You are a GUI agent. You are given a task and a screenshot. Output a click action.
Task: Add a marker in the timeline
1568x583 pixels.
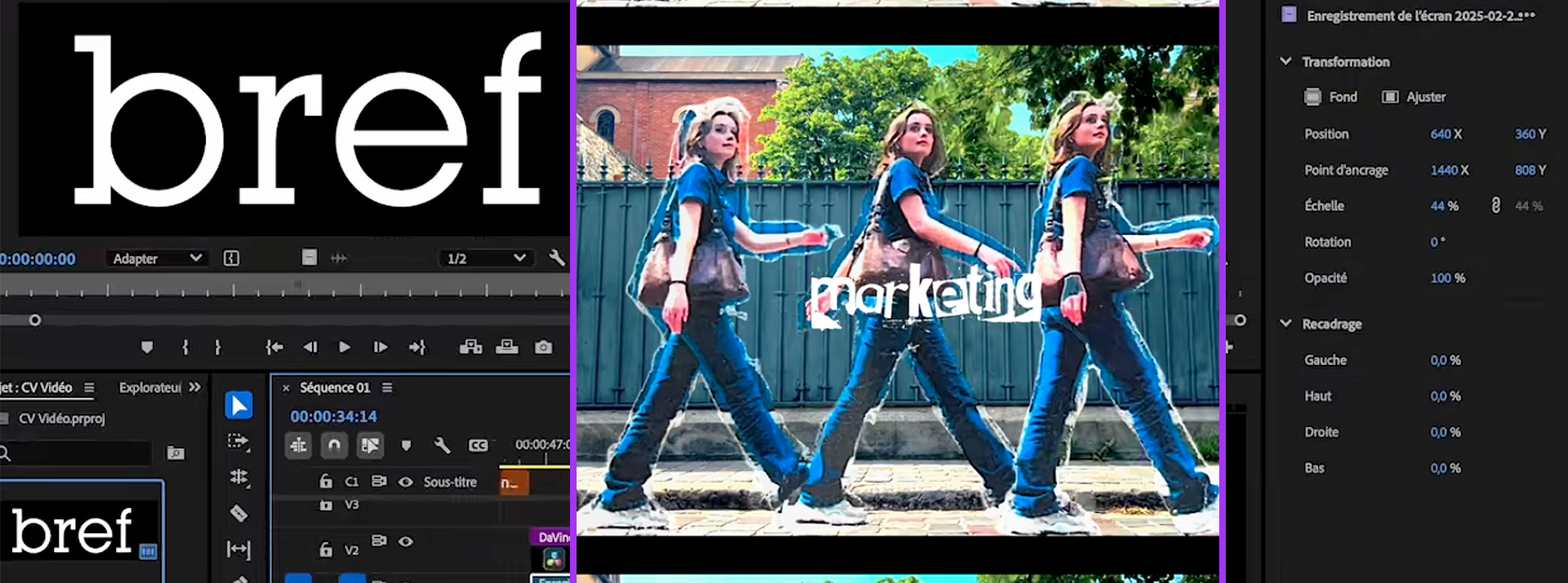[x=406, y=445]
